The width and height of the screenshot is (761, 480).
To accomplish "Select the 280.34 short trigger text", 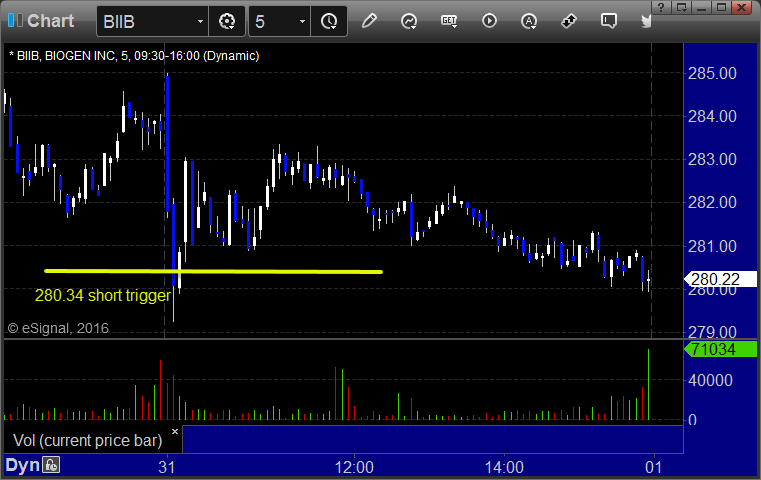I will (x=103, y=295).
